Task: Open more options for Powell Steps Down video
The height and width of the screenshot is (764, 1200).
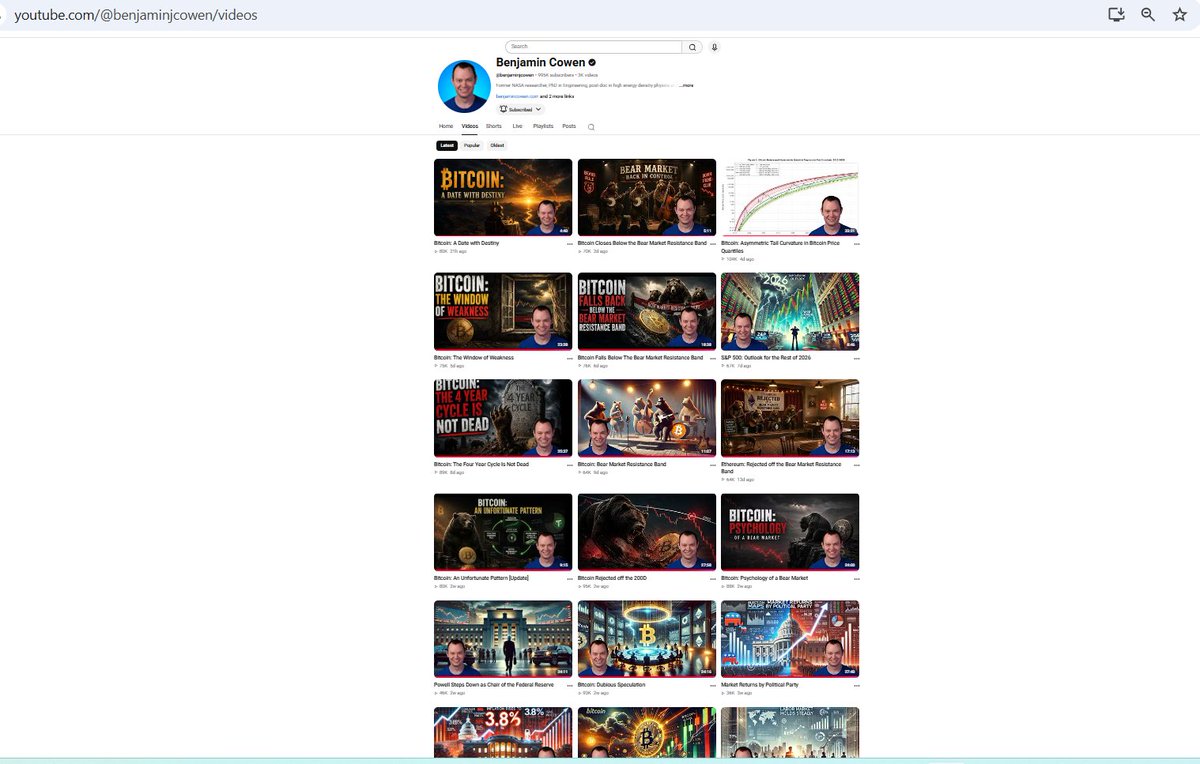Action: coord(570,686)
